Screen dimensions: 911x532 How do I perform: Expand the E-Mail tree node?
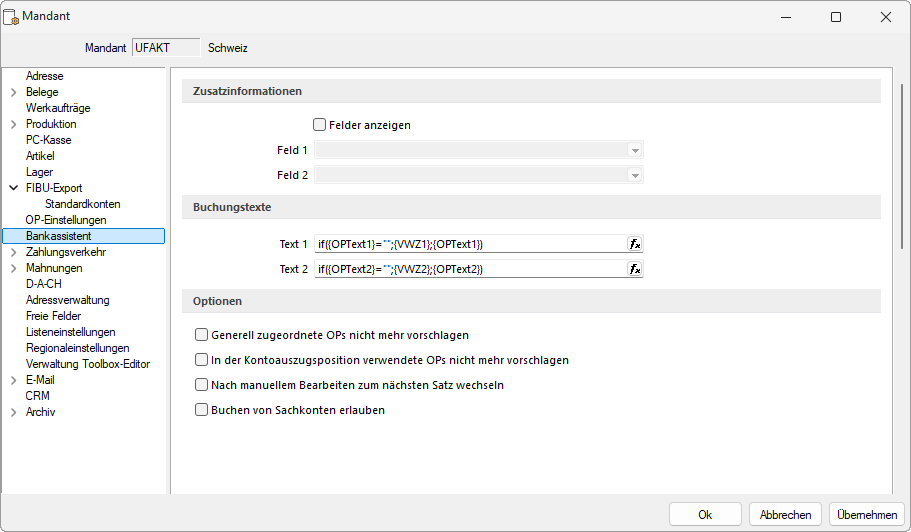13,380
